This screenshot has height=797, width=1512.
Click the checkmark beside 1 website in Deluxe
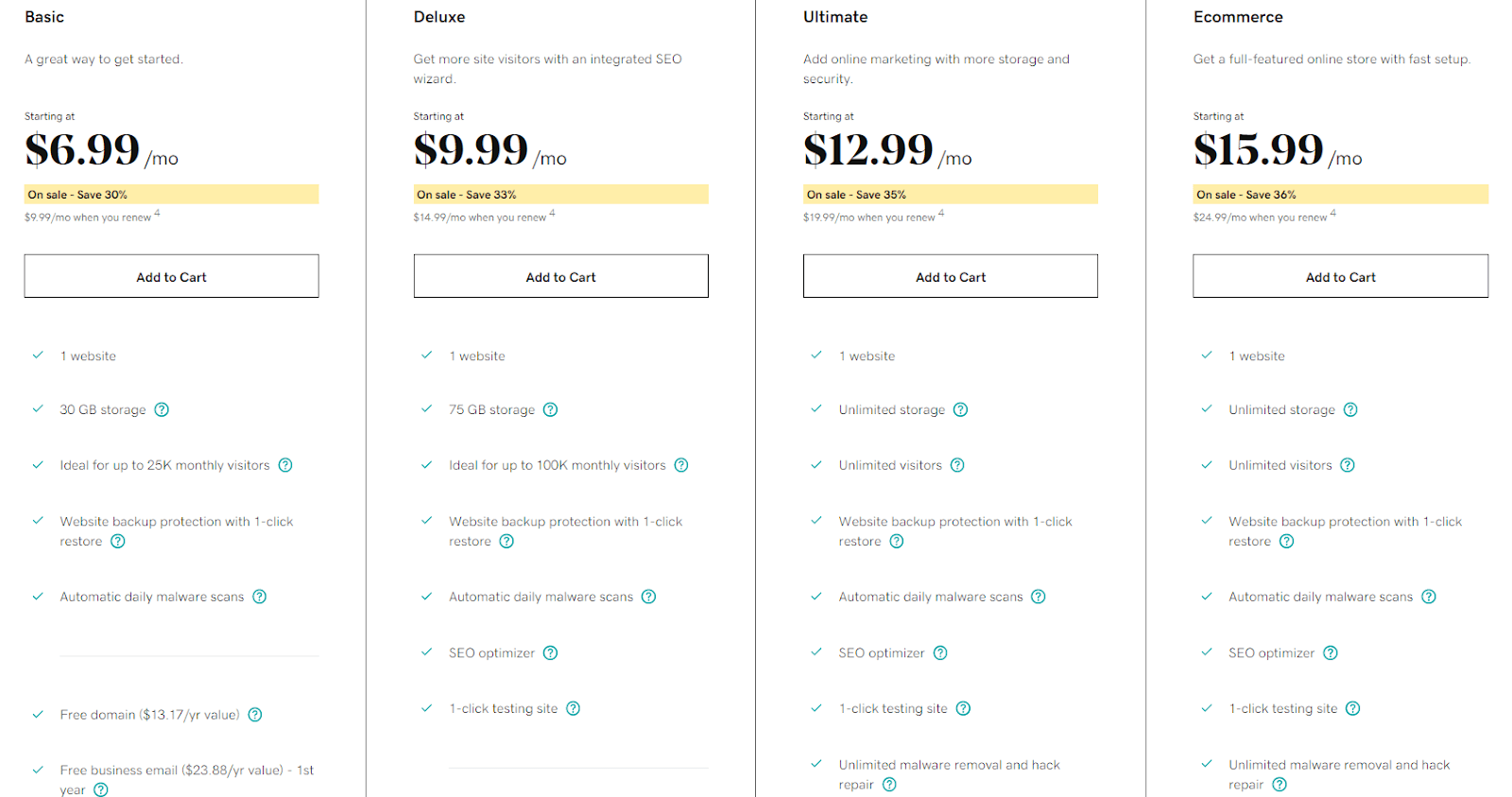pos(425,355)
